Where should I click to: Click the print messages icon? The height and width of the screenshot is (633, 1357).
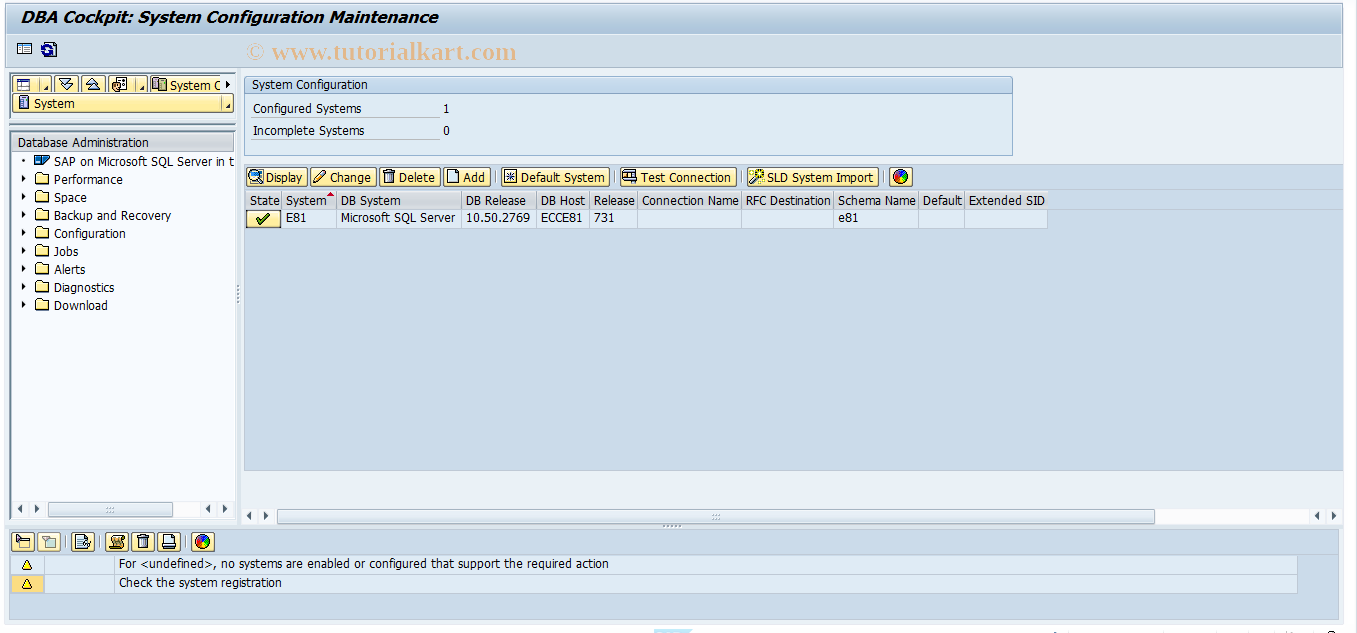coord(169,542)
